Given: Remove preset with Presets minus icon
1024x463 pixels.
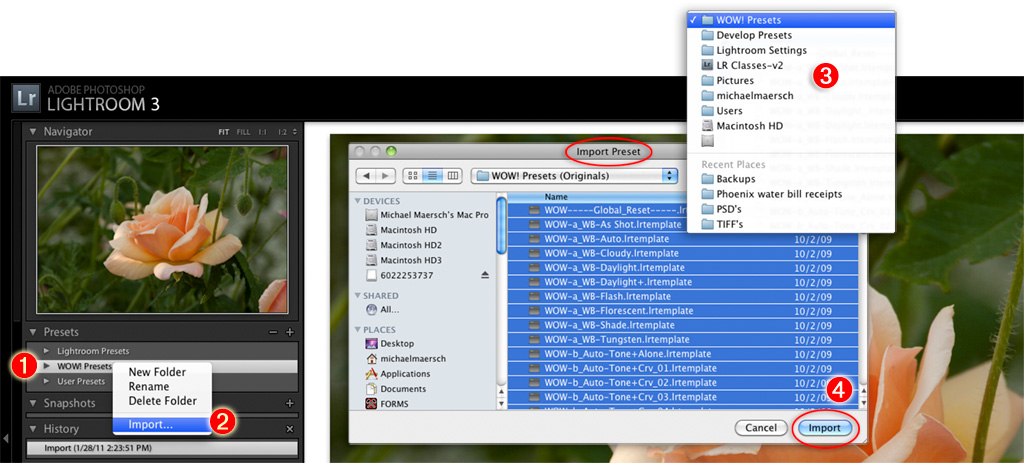Looking at the screenshot, I should pyautogui.click(x=274, y=332).
